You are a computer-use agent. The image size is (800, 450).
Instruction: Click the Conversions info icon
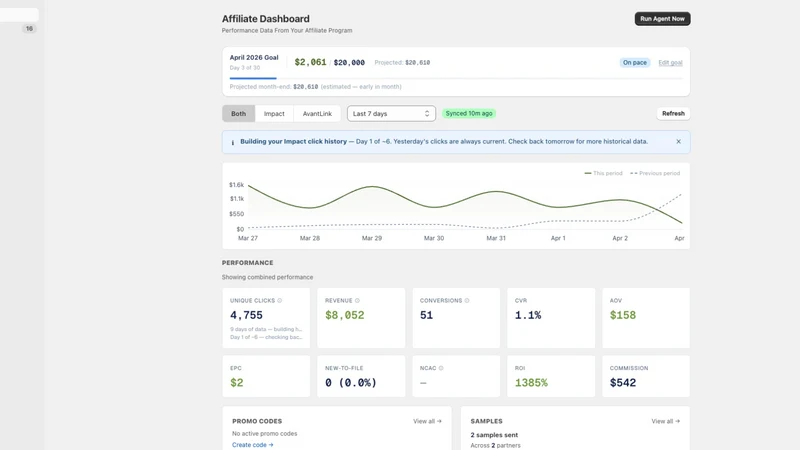pyautogui.click(x=467, y=301)
